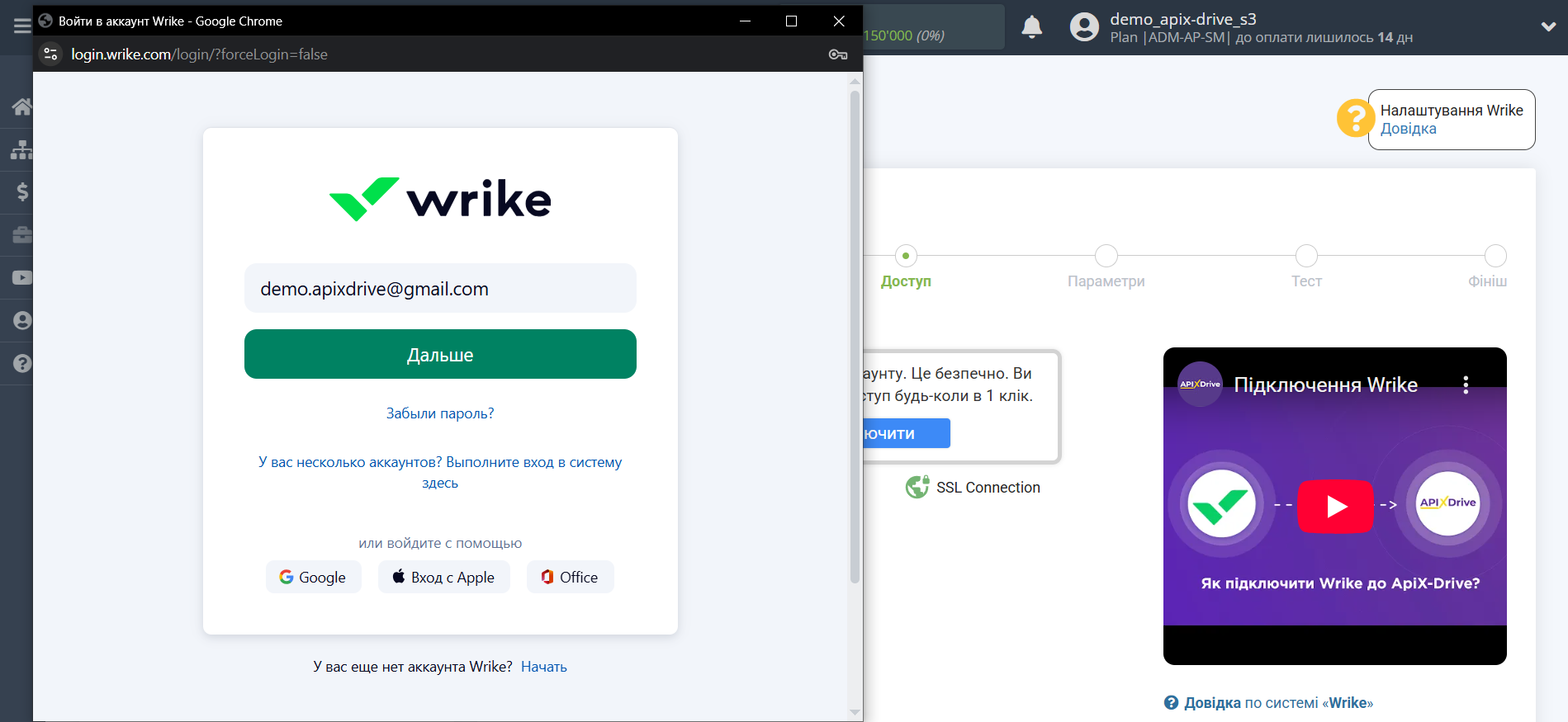1568x722 pixels.
Task: Click the blue connect button behind popup
Action: (907, 433)
